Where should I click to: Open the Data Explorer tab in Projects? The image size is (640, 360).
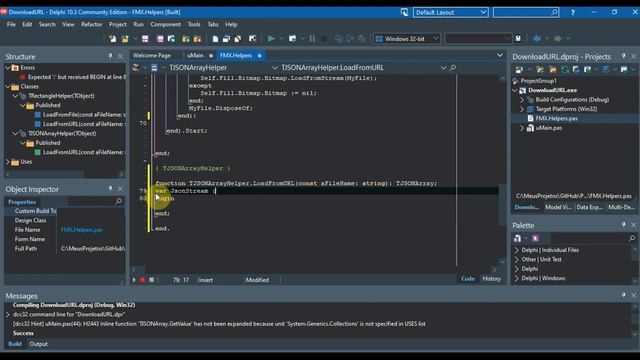(589, 207)
